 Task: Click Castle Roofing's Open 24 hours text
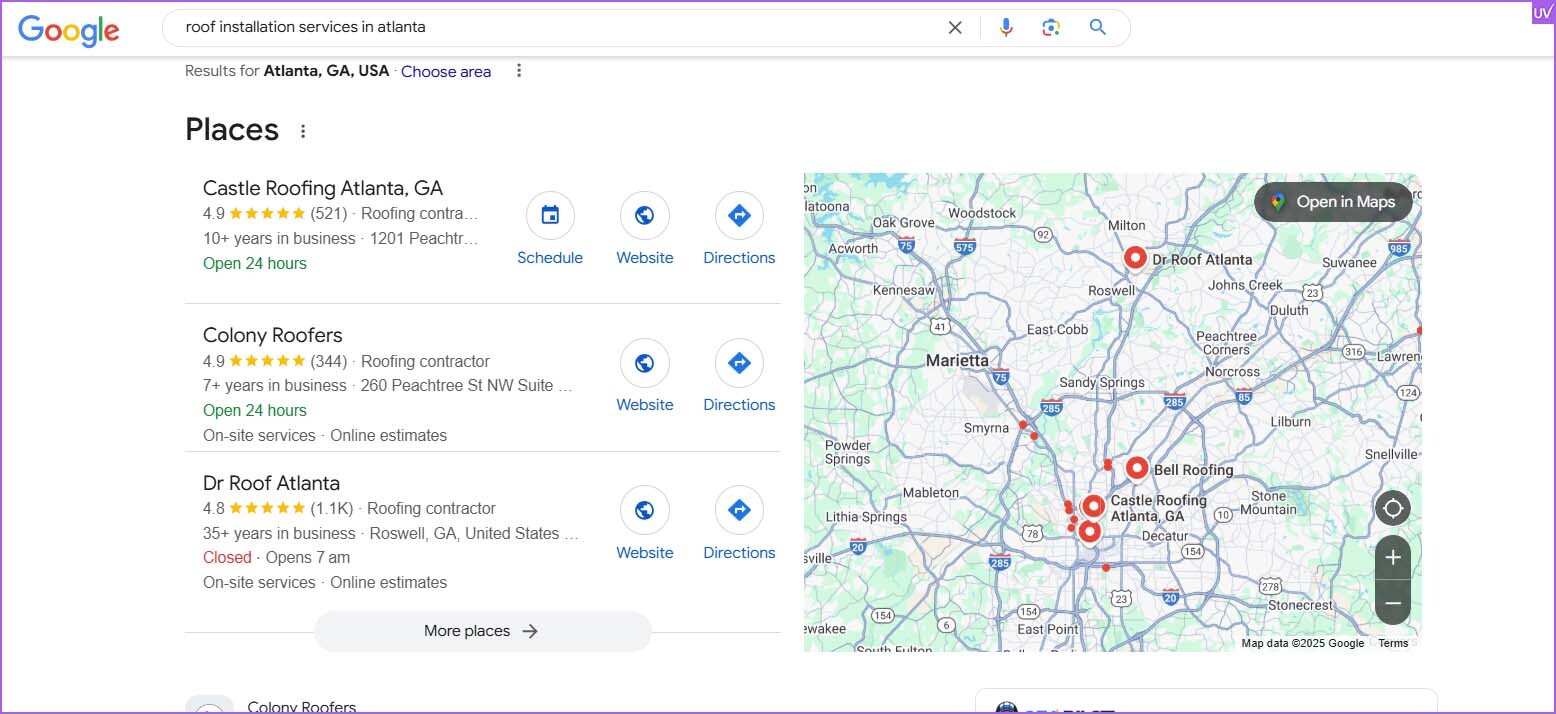(255, 263)
